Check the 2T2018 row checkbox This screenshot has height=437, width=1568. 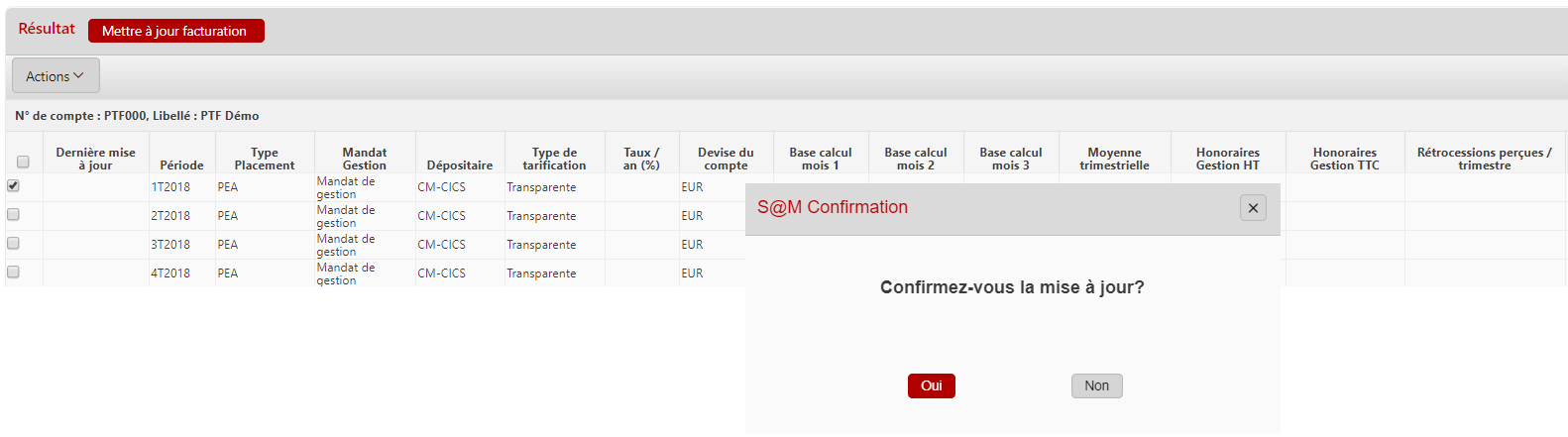tap(13, 214)
